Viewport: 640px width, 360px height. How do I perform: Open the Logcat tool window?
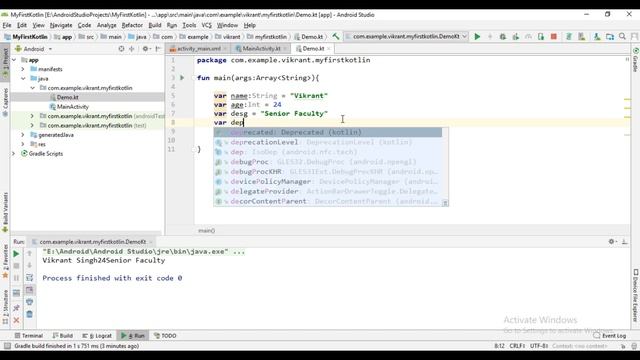coord(97,336)
